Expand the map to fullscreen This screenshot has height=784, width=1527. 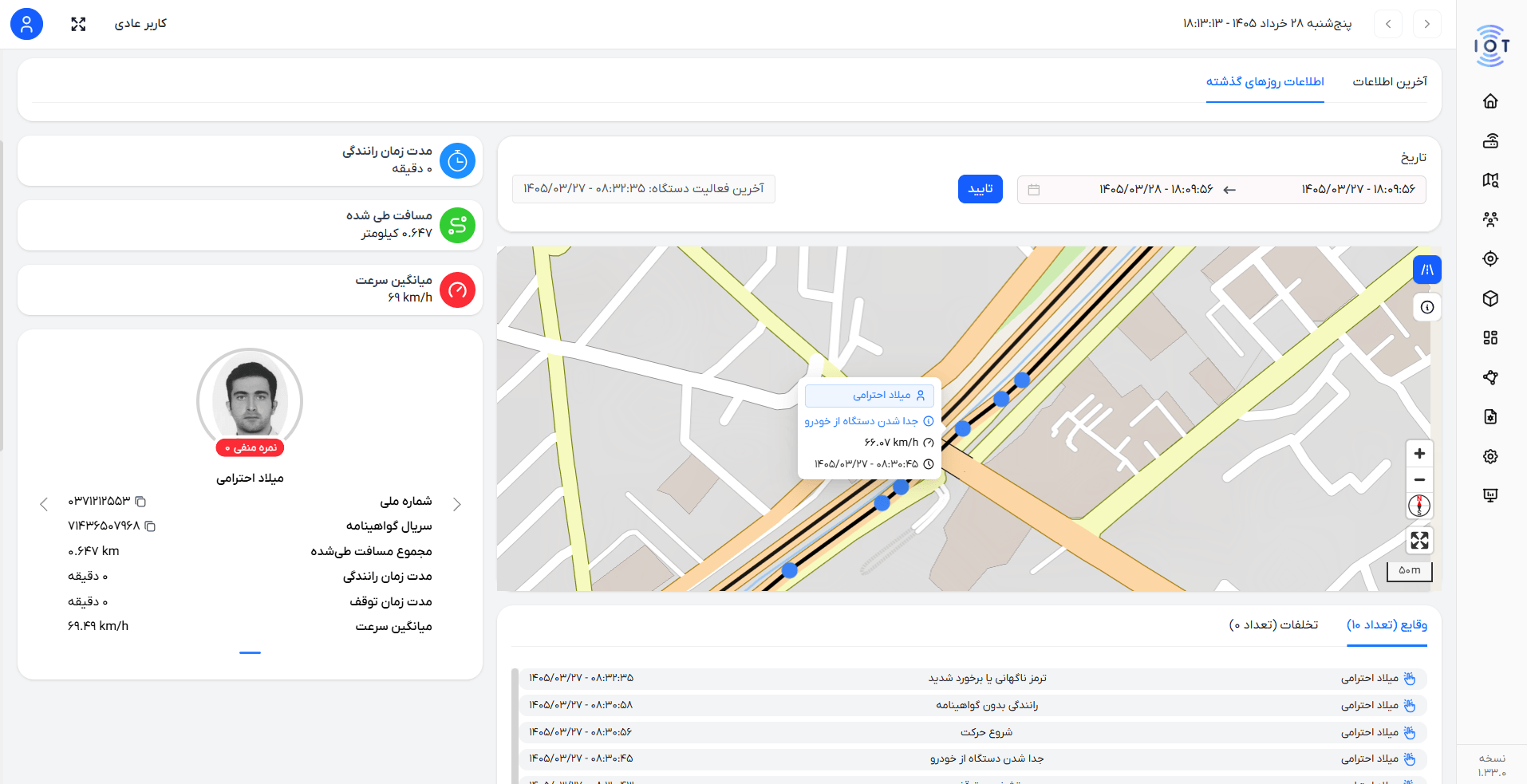(1419, 541)
